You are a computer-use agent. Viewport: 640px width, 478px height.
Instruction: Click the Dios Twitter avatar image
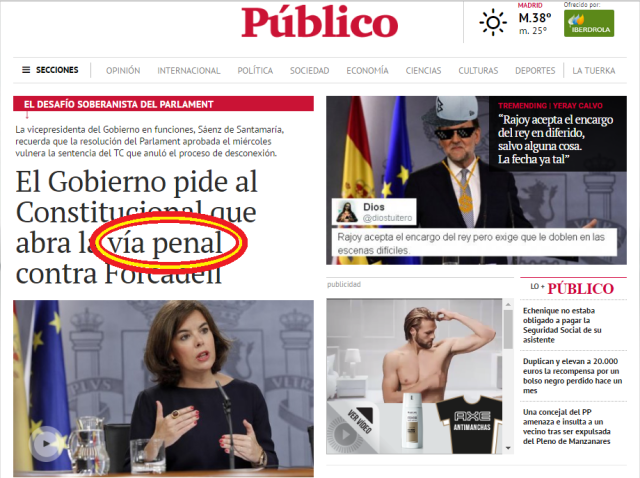[x=347, y=212]
